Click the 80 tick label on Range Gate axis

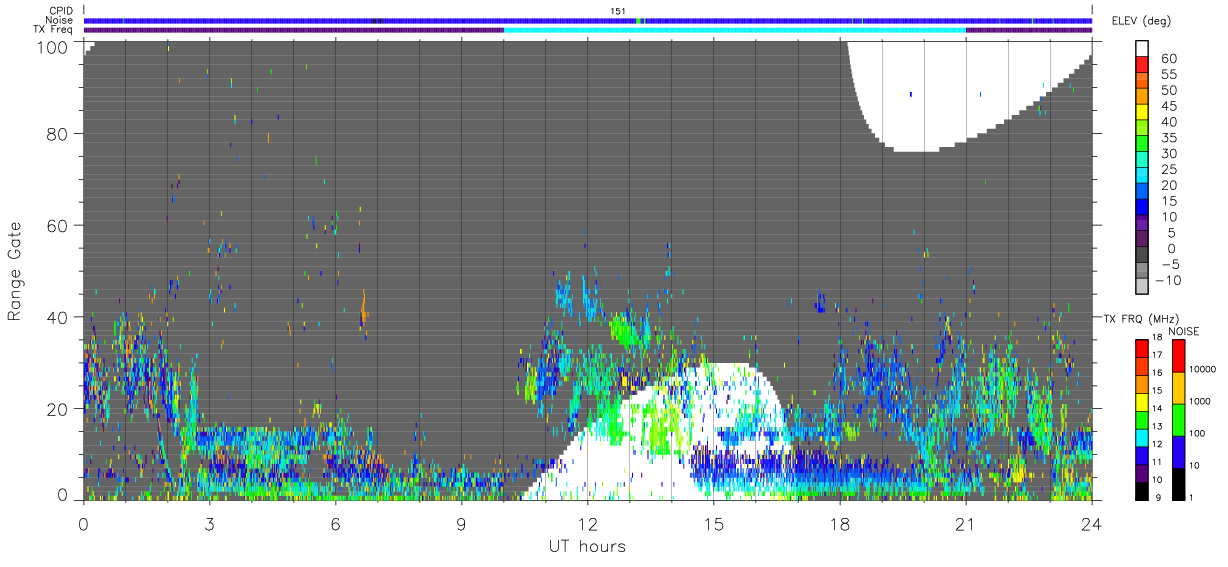58,135
